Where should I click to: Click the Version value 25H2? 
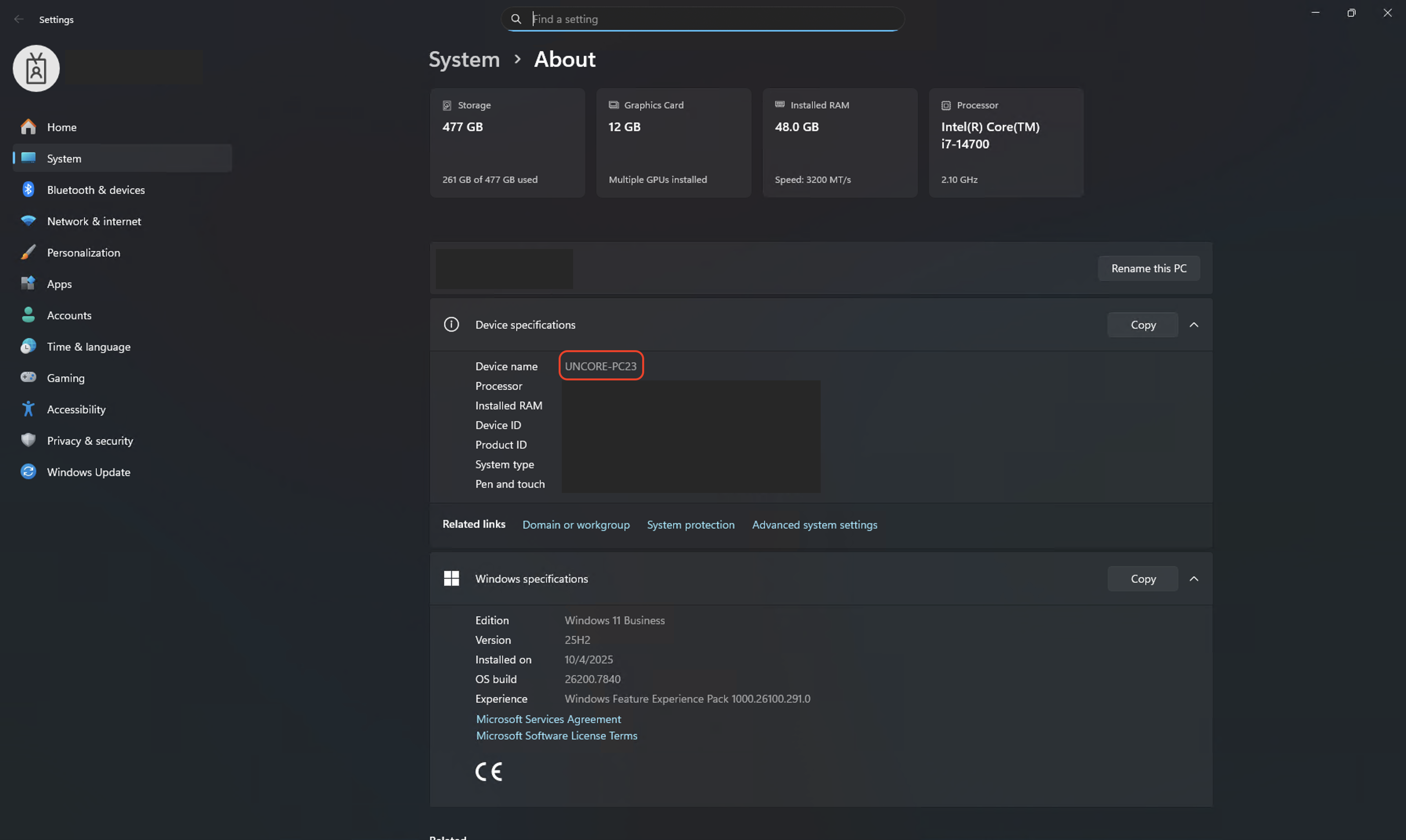click(x=577, y=640)
